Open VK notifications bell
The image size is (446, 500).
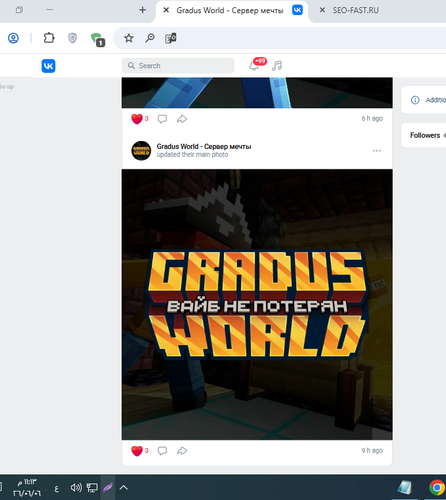[254, 66]
